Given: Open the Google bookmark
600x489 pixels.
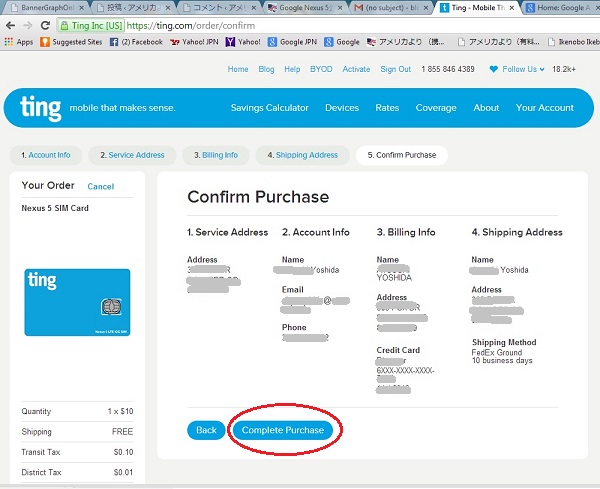Looking at the screenshot, I should (342, 42).
